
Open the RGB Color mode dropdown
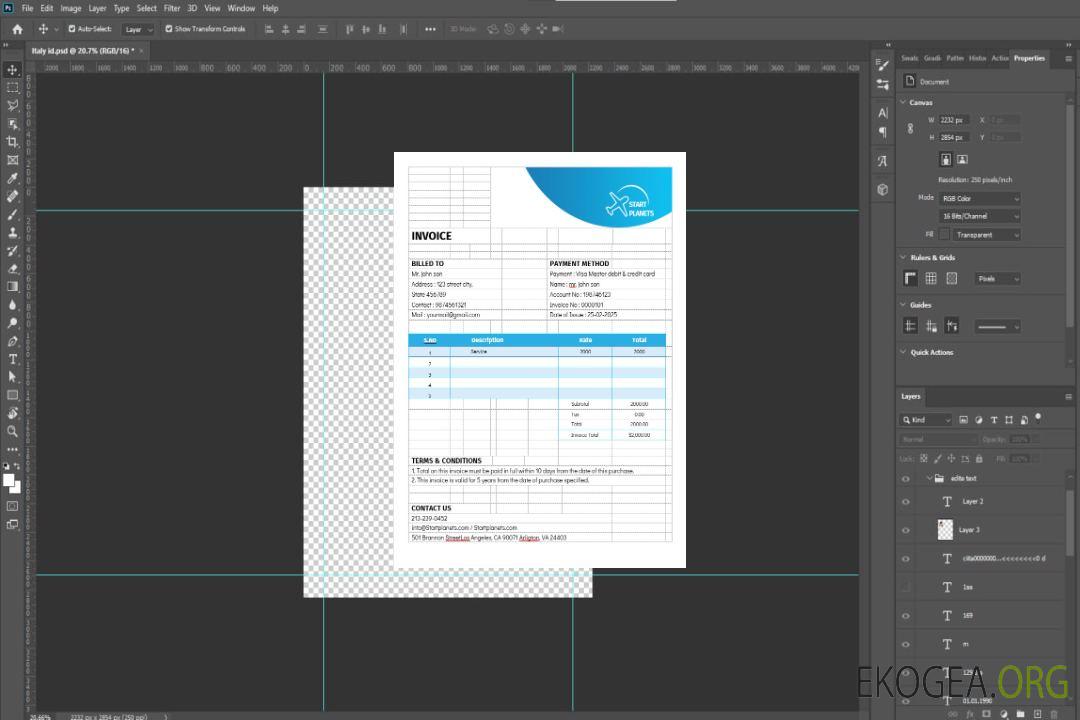pos(980,198)
